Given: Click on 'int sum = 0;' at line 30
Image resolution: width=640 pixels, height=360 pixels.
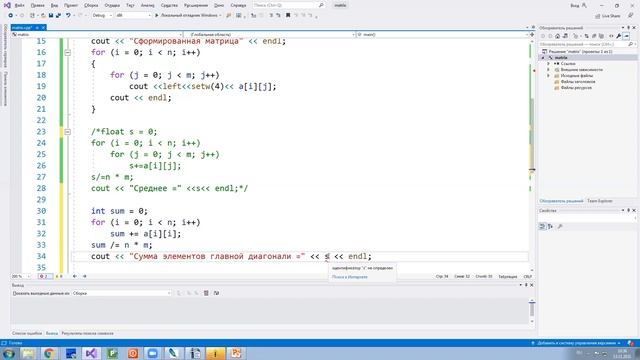Looking at the screenshot, I should (x=119, y=211).
